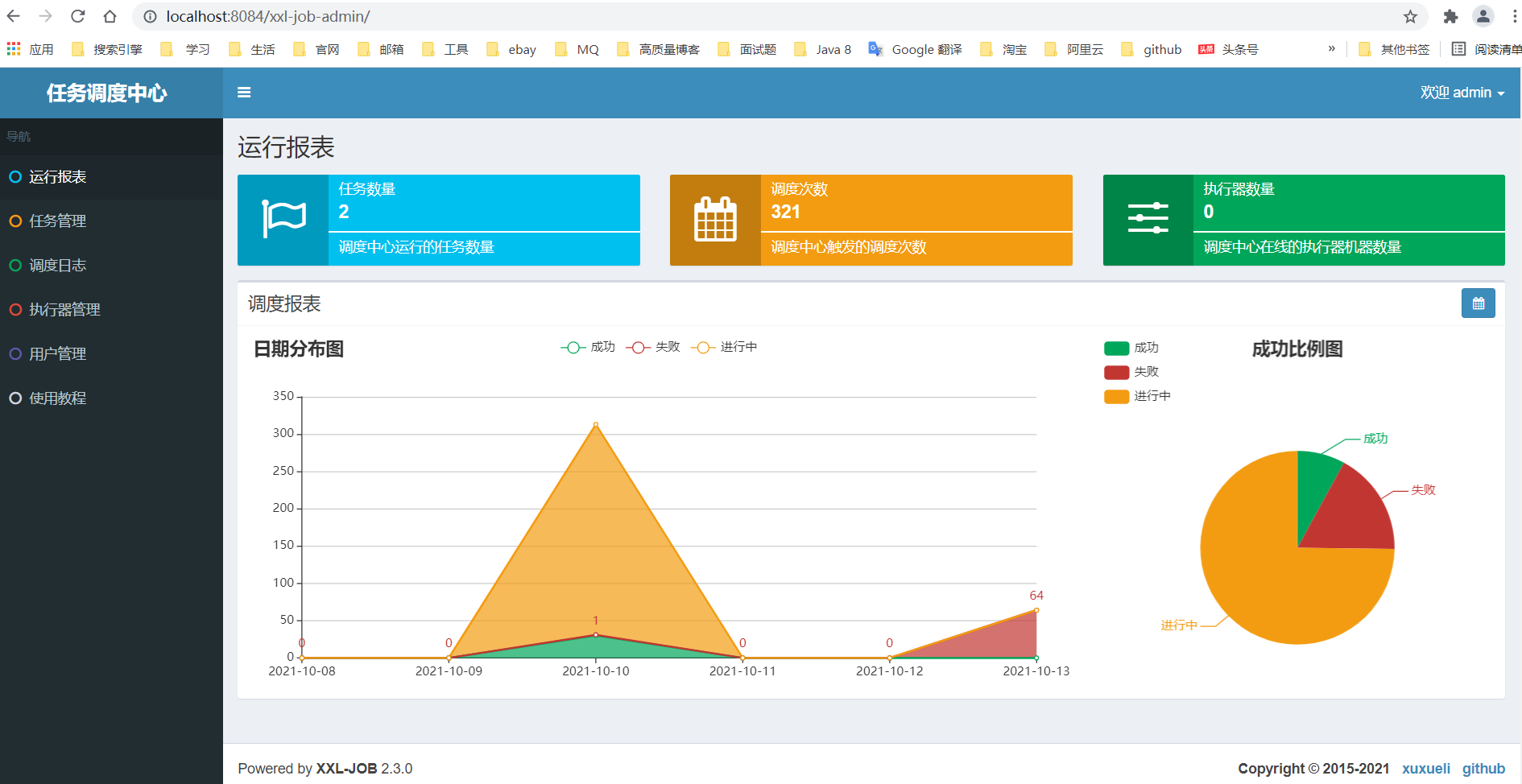
Task: Bookmark this page with star icon
Action: (1410, 16)
